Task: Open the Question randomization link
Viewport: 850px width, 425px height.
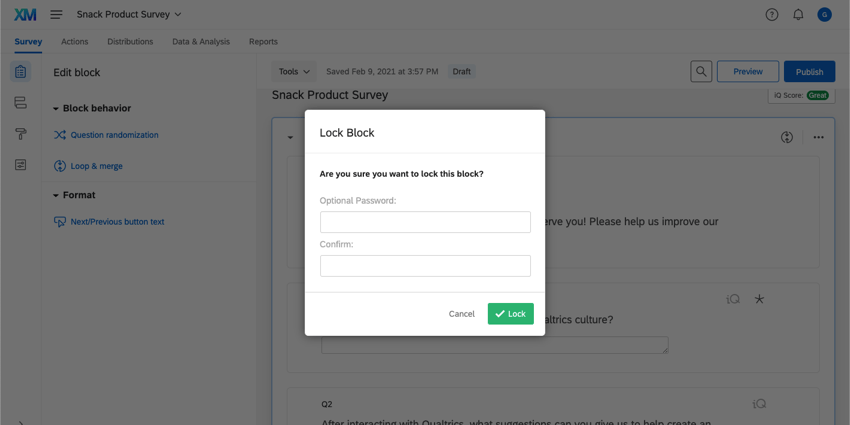Action: [x=114, y=135]
